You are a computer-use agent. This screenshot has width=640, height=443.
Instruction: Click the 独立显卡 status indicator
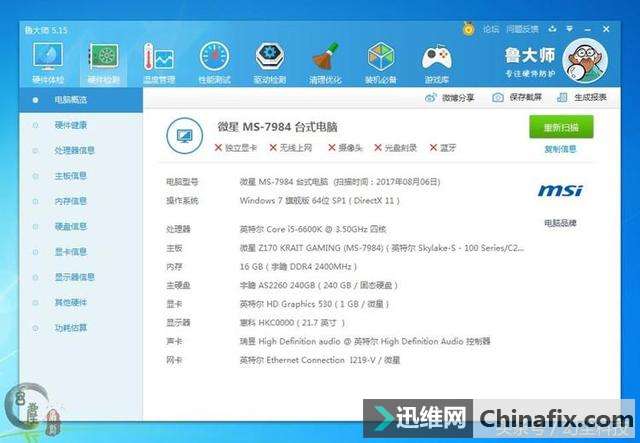[236, 148]
